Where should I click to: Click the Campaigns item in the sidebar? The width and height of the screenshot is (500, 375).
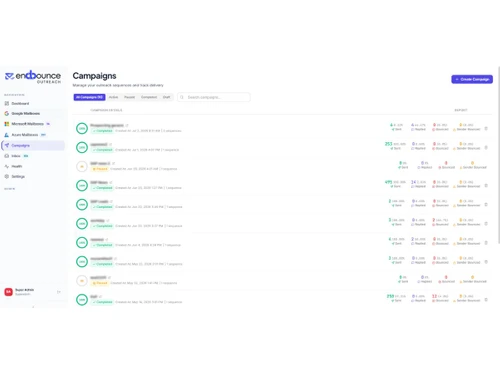click(x=33, y=146)
